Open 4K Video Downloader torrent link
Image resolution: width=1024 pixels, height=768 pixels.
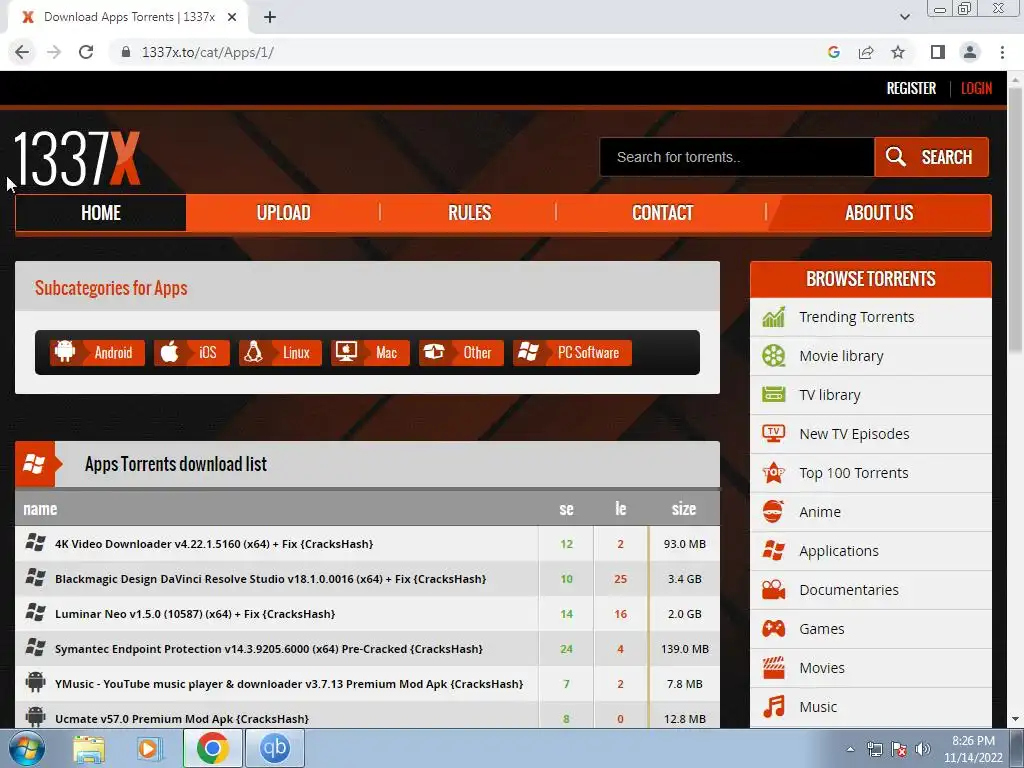tap(214, 544)
